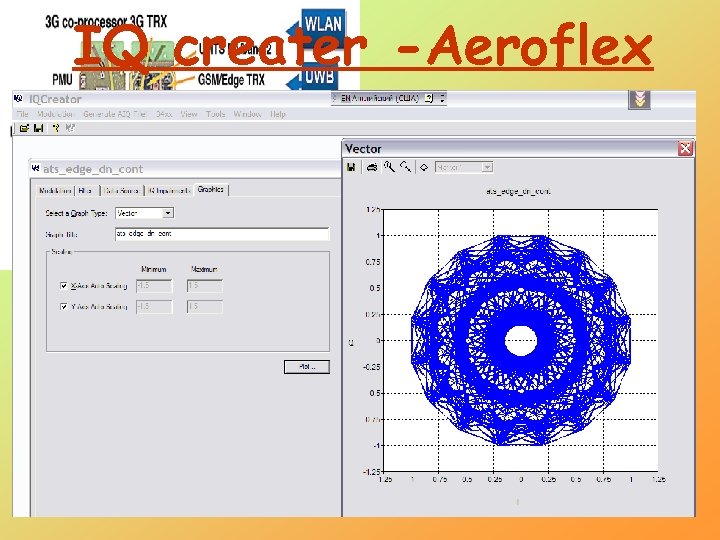Click the ats_edge_dn_cont title above the plot
This screenshot has height=540, width=720.
point(518,191)
